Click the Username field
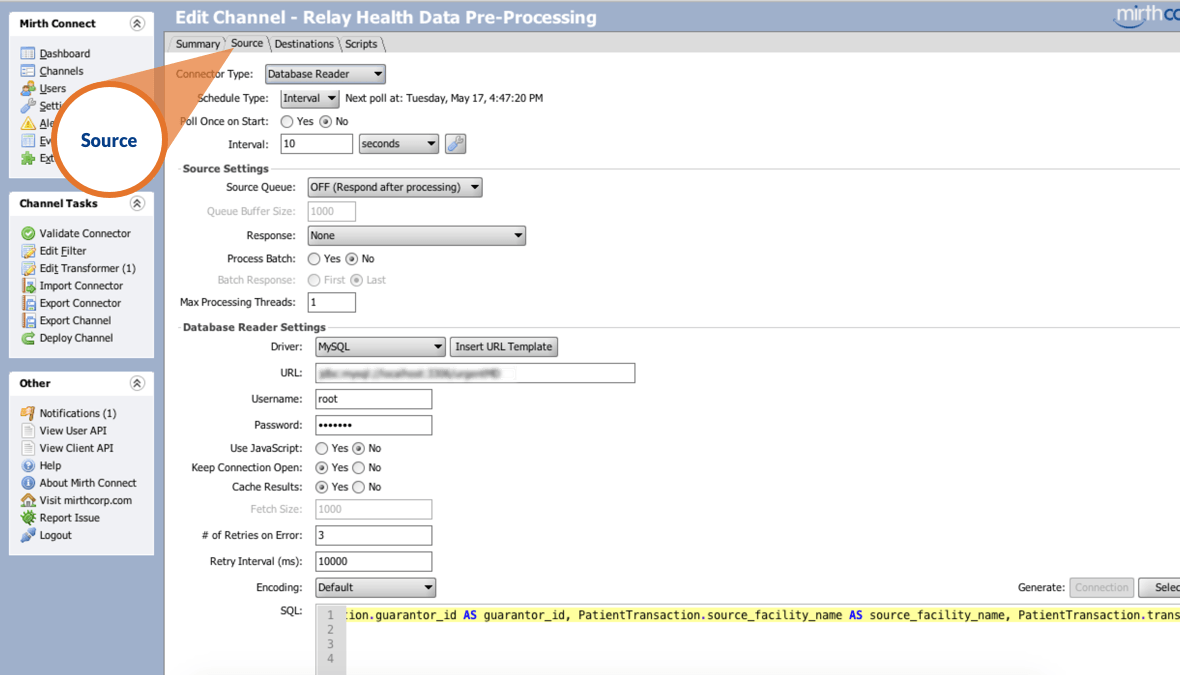The height and width of the screenshot is (675, 1180). tap(373, 399)
